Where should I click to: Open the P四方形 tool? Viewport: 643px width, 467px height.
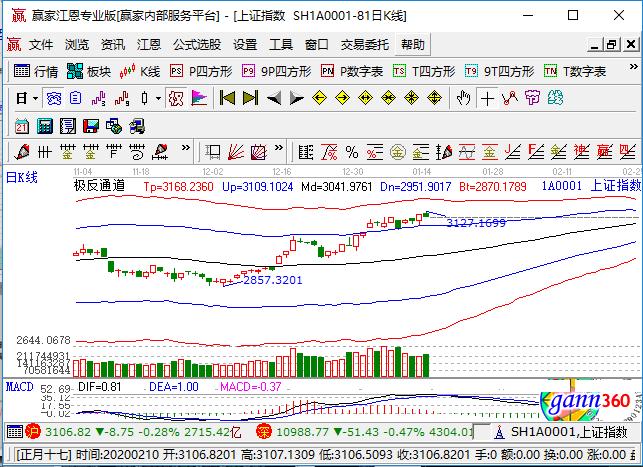pos(201,71)
